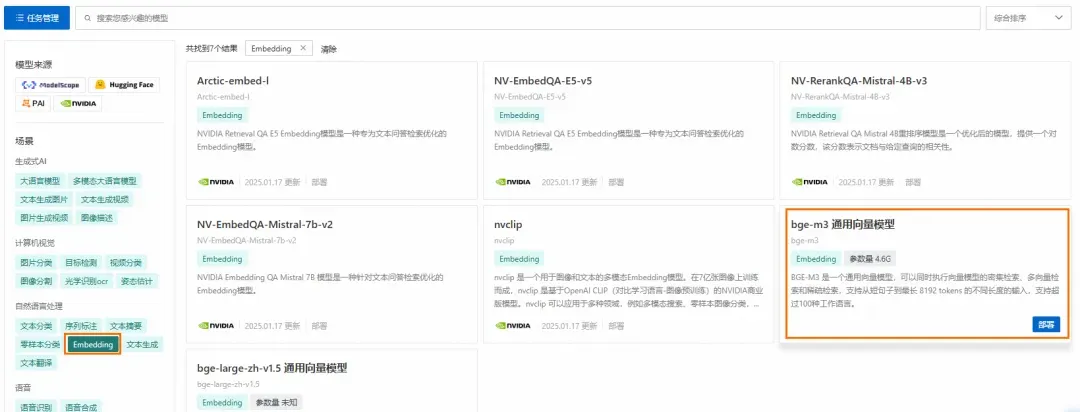
Task: Filter by the PAI source logo
Action: (33, 103)
